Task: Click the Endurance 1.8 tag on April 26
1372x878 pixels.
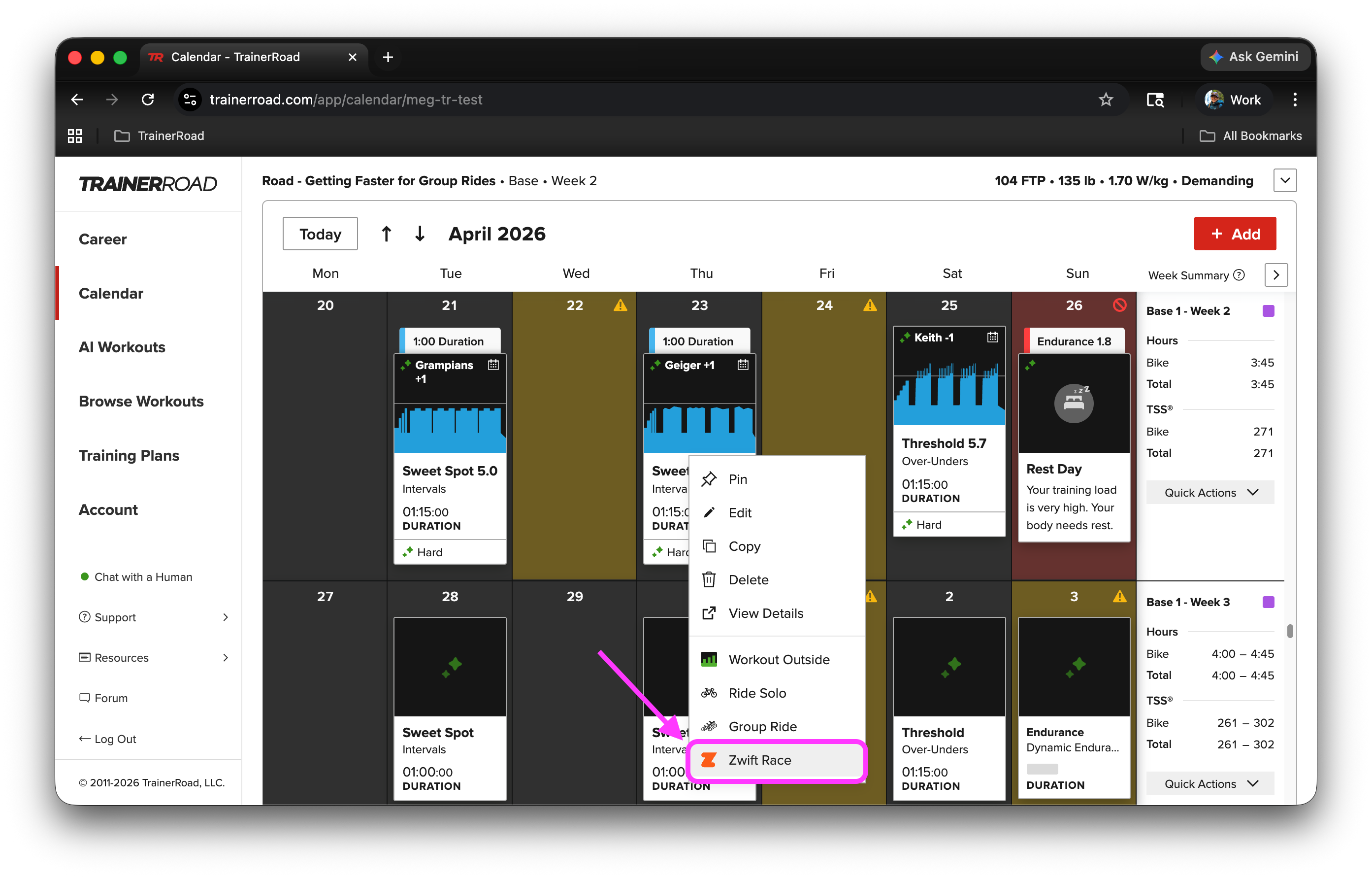Action: [x=1074, y=341]
